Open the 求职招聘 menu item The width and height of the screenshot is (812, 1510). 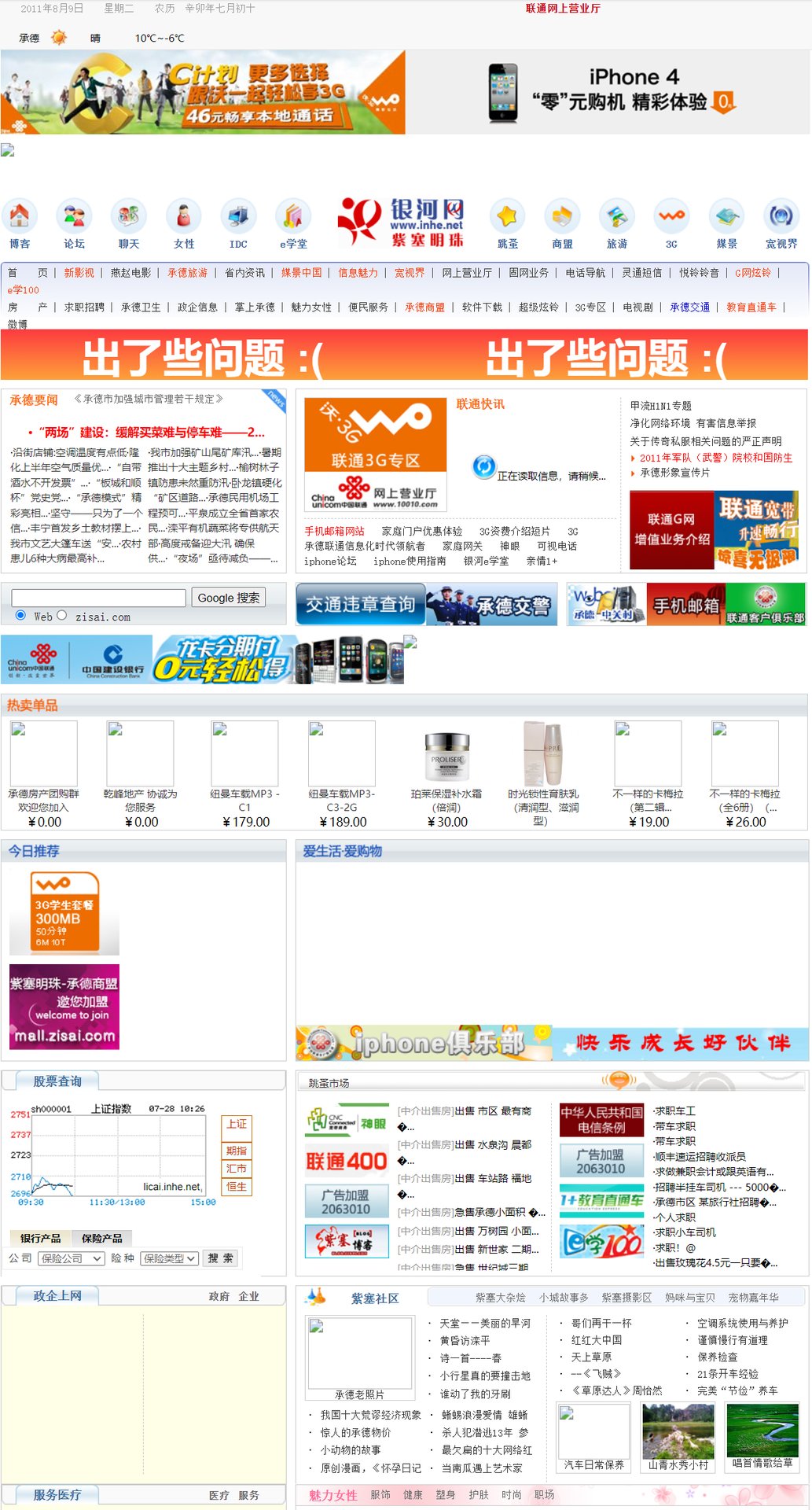click(x=84, y=308)
